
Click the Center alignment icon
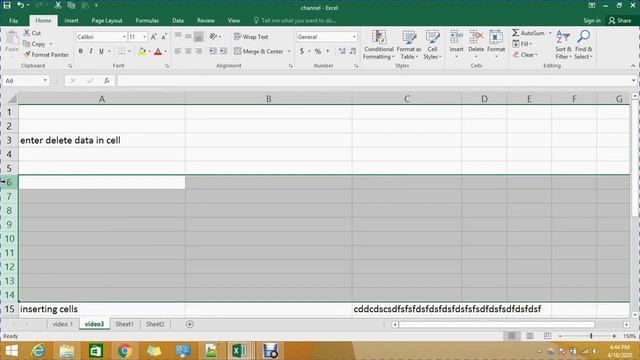[x=188, y=51]
